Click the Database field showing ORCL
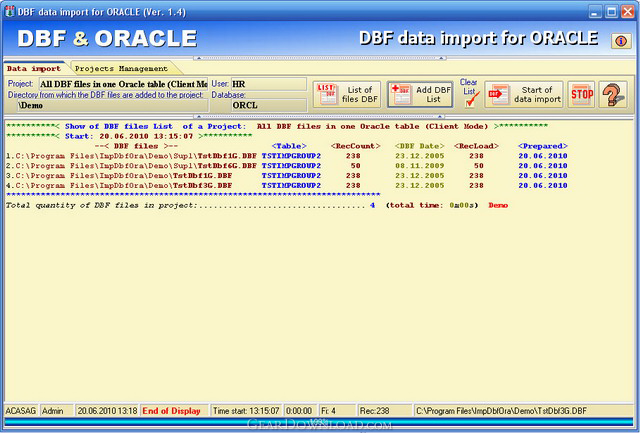The height and width of the screenshot is (433, 640). tap(269, 105)
